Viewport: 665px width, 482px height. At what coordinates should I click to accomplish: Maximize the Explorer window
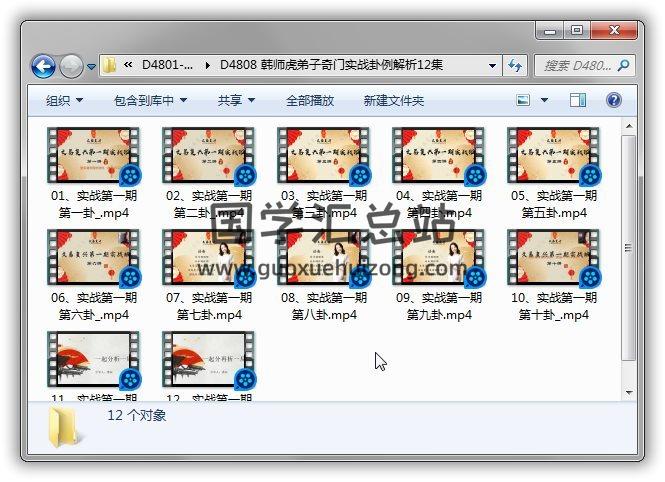point(577,31)
